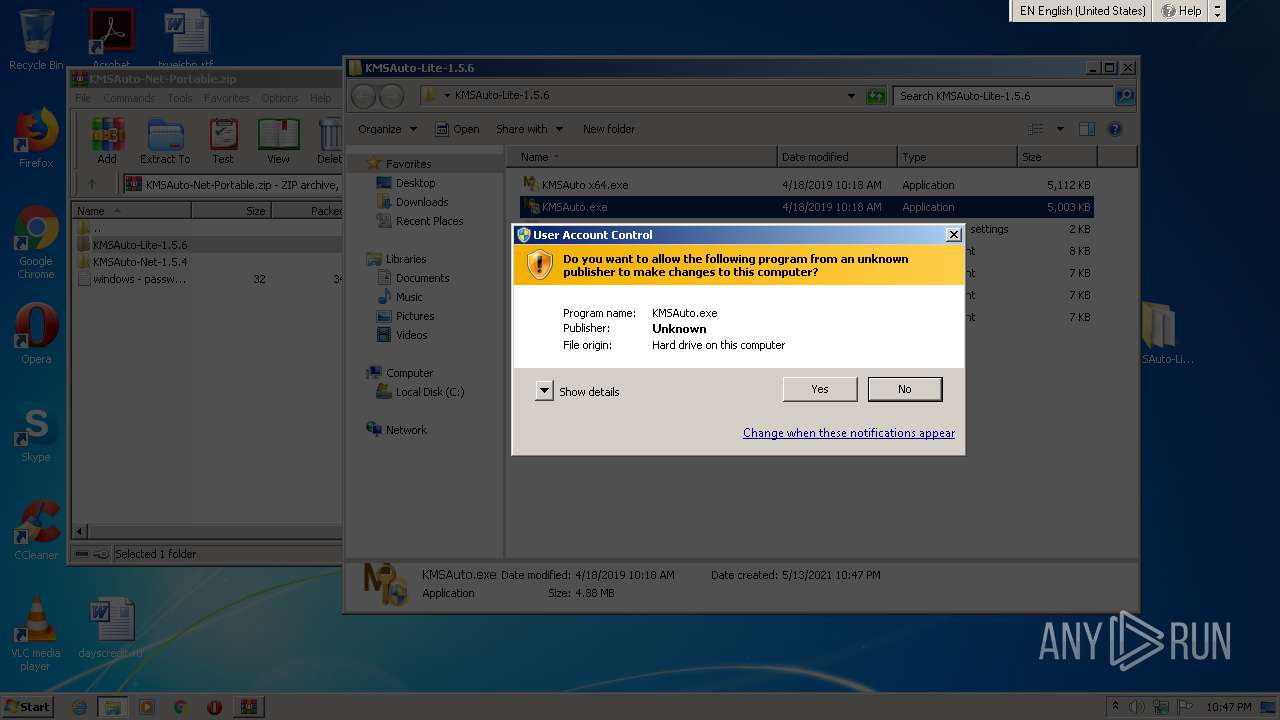The height and width of the screenshot is (720, 1280).
Task: Open VLC media player desktop shortcut
Action: tap(36, 634)
